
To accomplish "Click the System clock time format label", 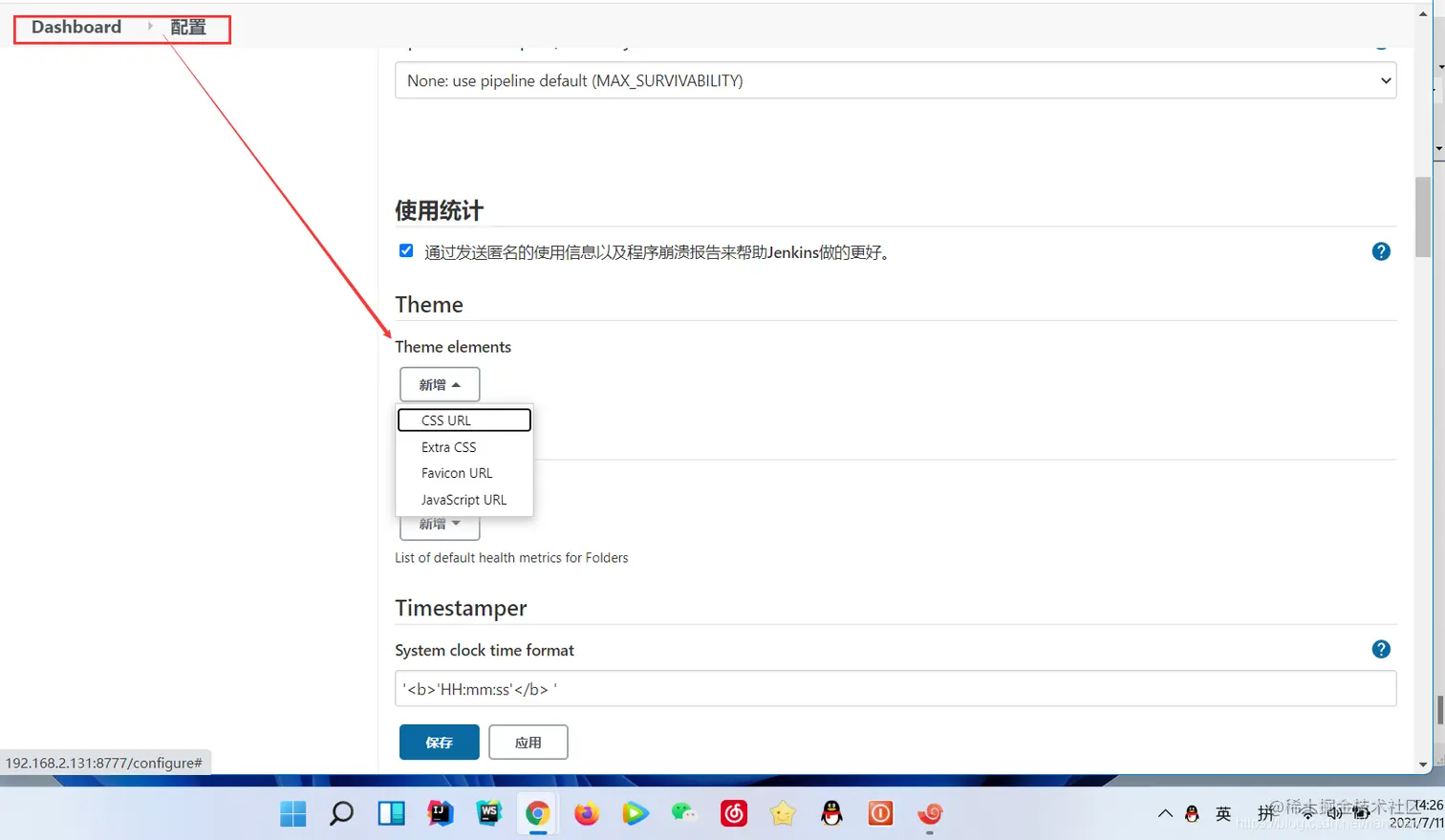I will [485, 650].
